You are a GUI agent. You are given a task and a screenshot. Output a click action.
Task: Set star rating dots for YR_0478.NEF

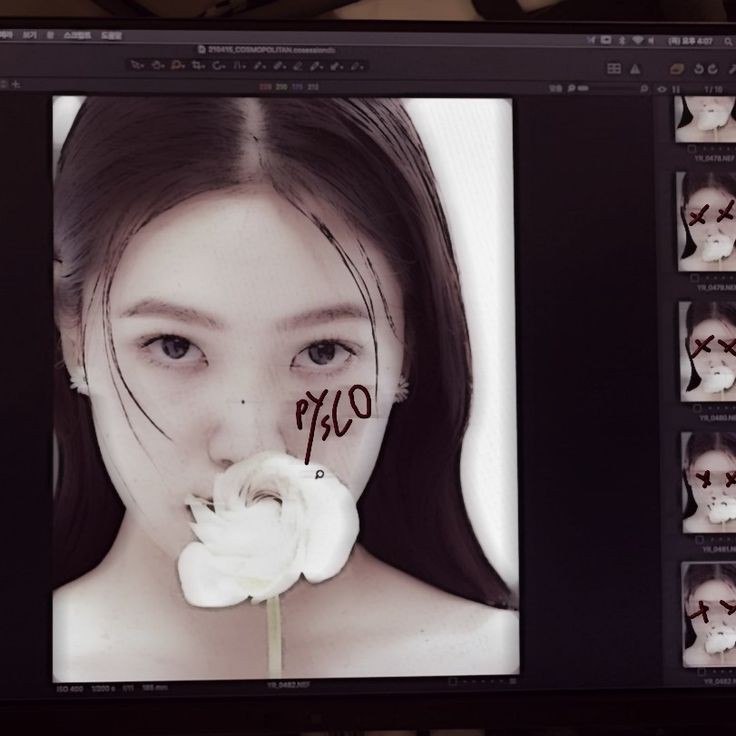click(718, 149)
